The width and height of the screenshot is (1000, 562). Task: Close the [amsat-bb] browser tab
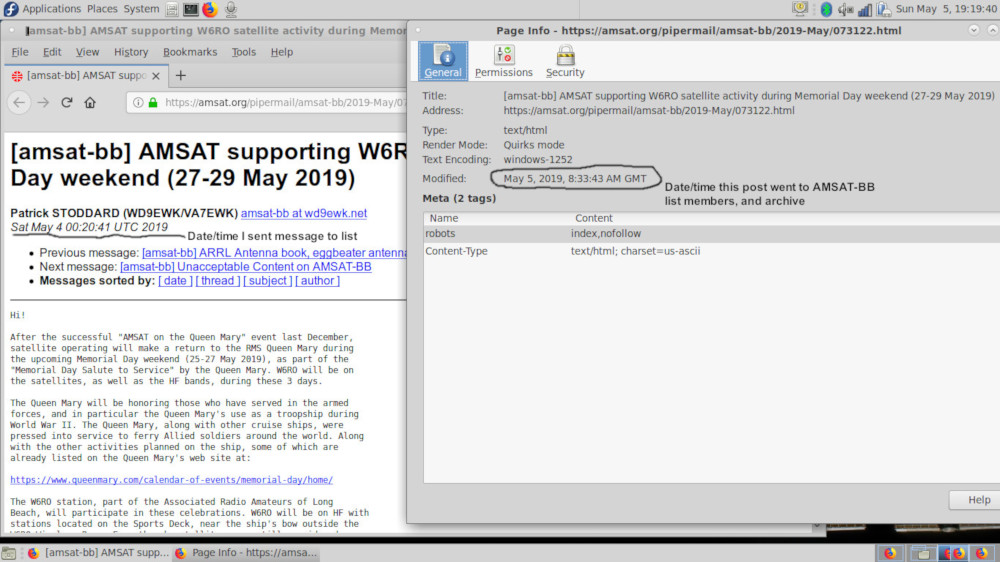[x=156, y=76]
